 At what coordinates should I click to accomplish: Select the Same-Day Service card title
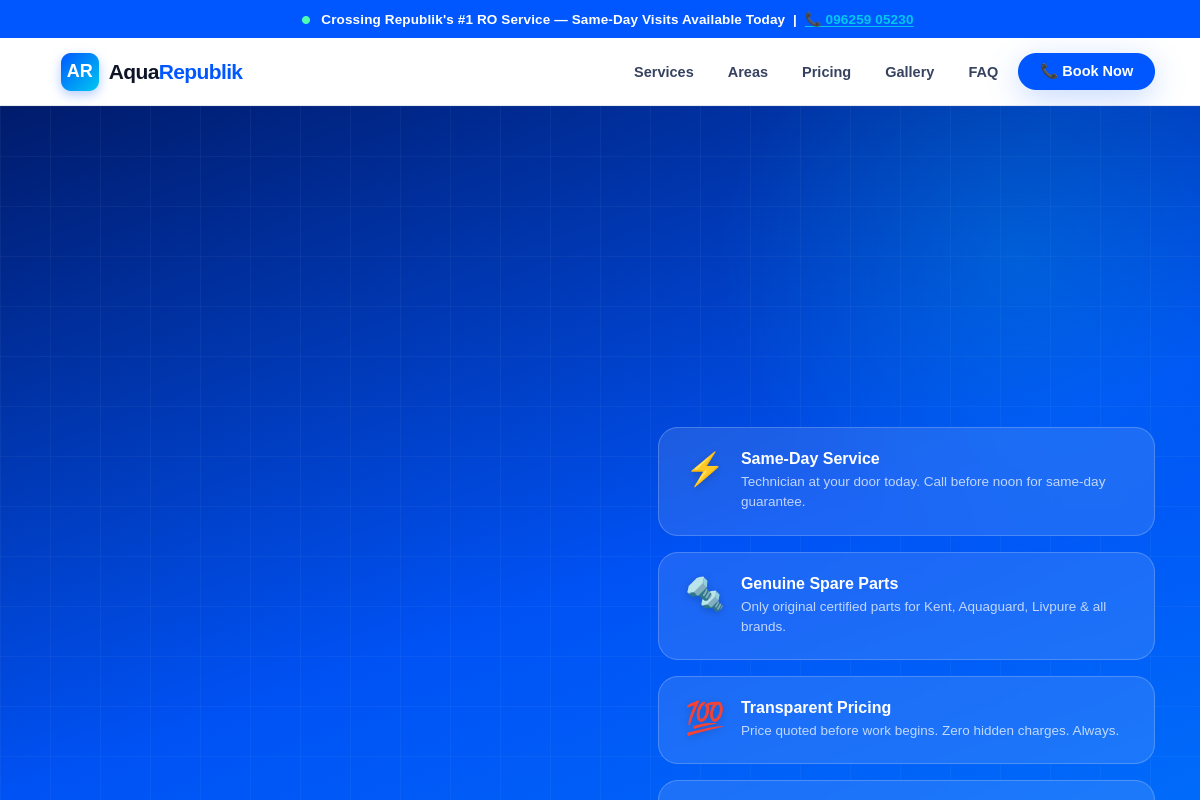pos(810,458)
